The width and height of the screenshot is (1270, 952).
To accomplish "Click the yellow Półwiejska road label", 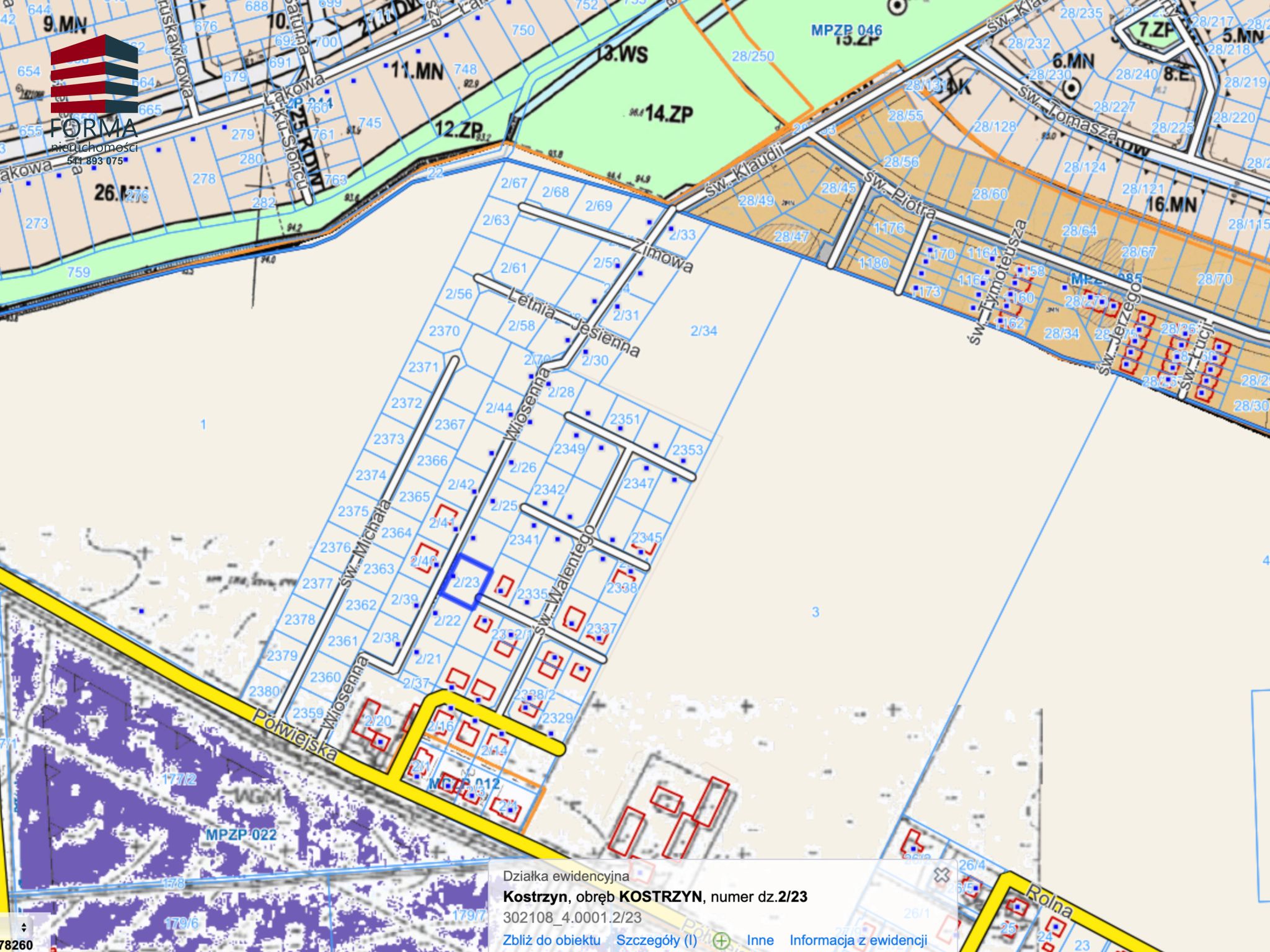I will point(296,736).
